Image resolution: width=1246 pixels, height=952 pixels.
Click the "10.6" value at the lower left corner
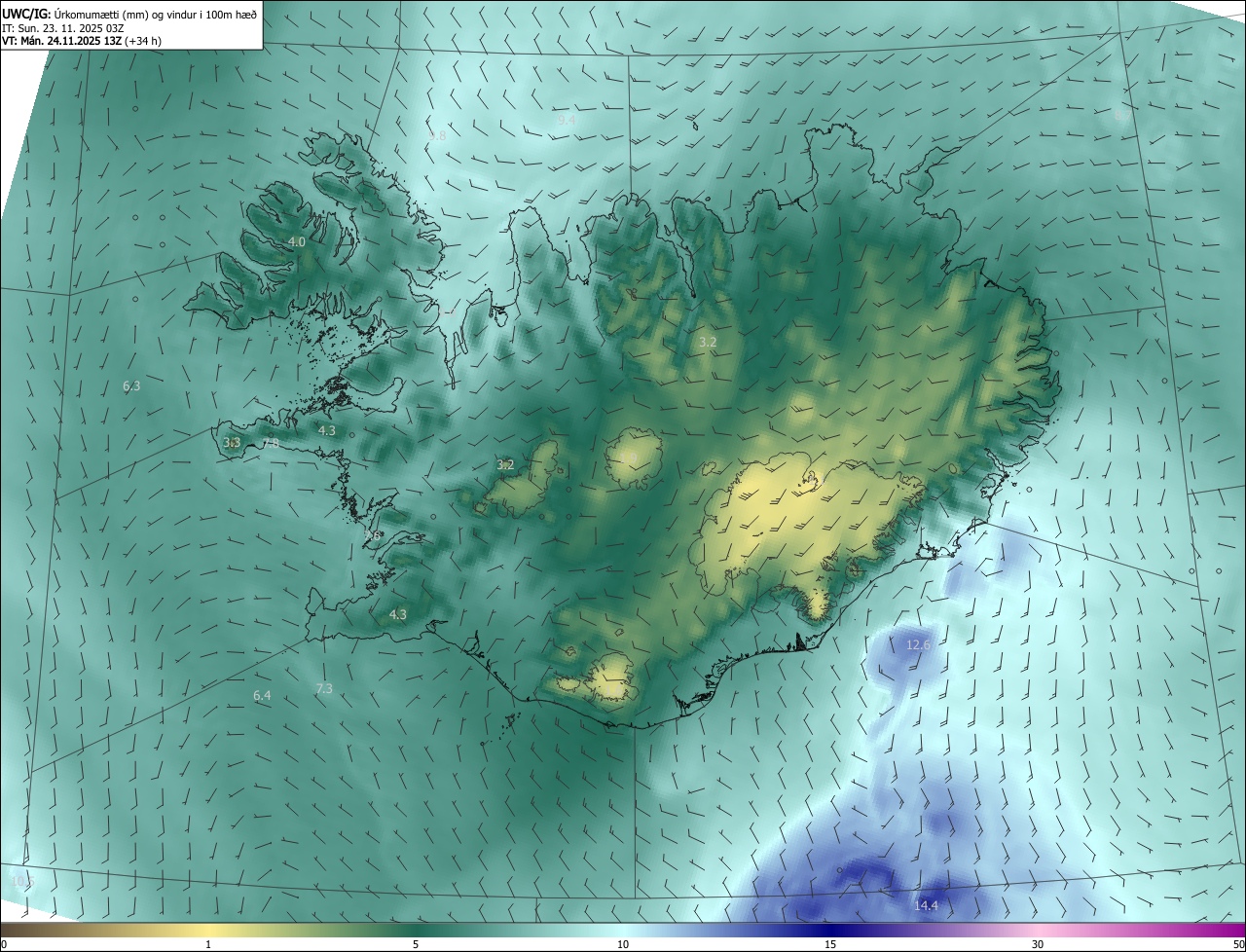(x=21, y=881)
